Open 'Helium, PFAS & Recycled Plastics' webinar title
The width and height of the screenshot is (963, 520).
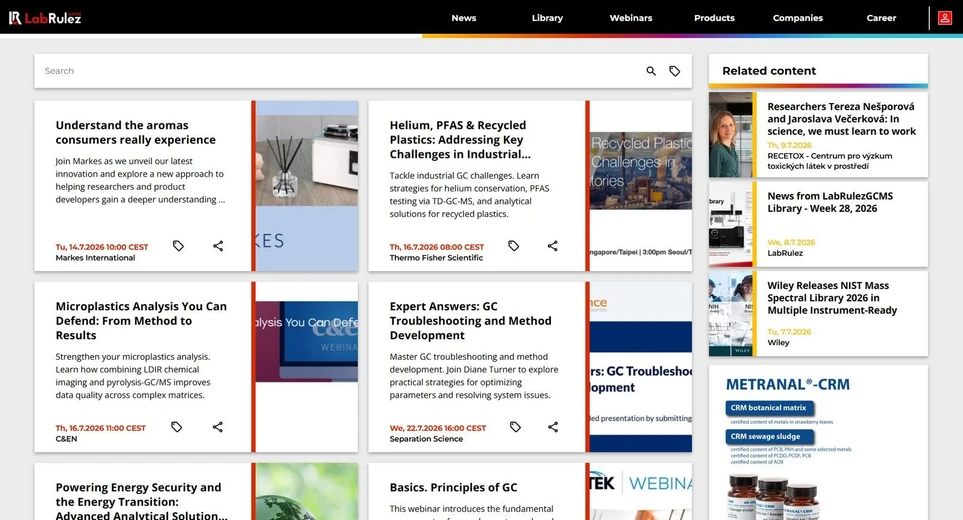pos(460,140)
